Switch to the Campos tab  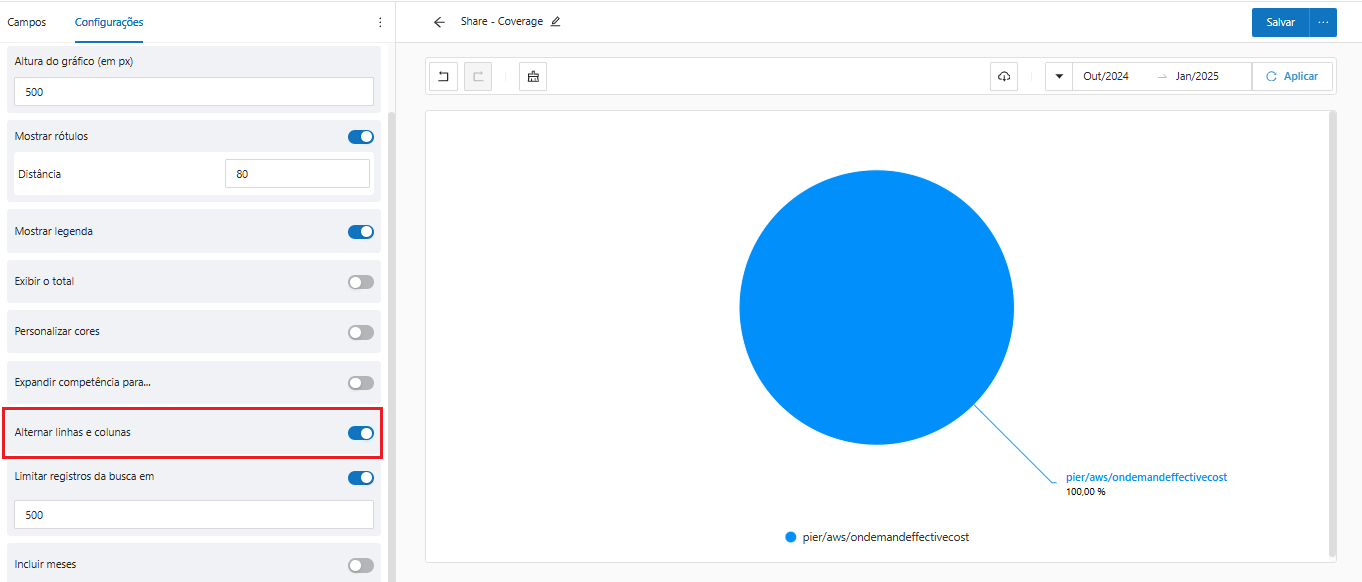tap(27, 22)
